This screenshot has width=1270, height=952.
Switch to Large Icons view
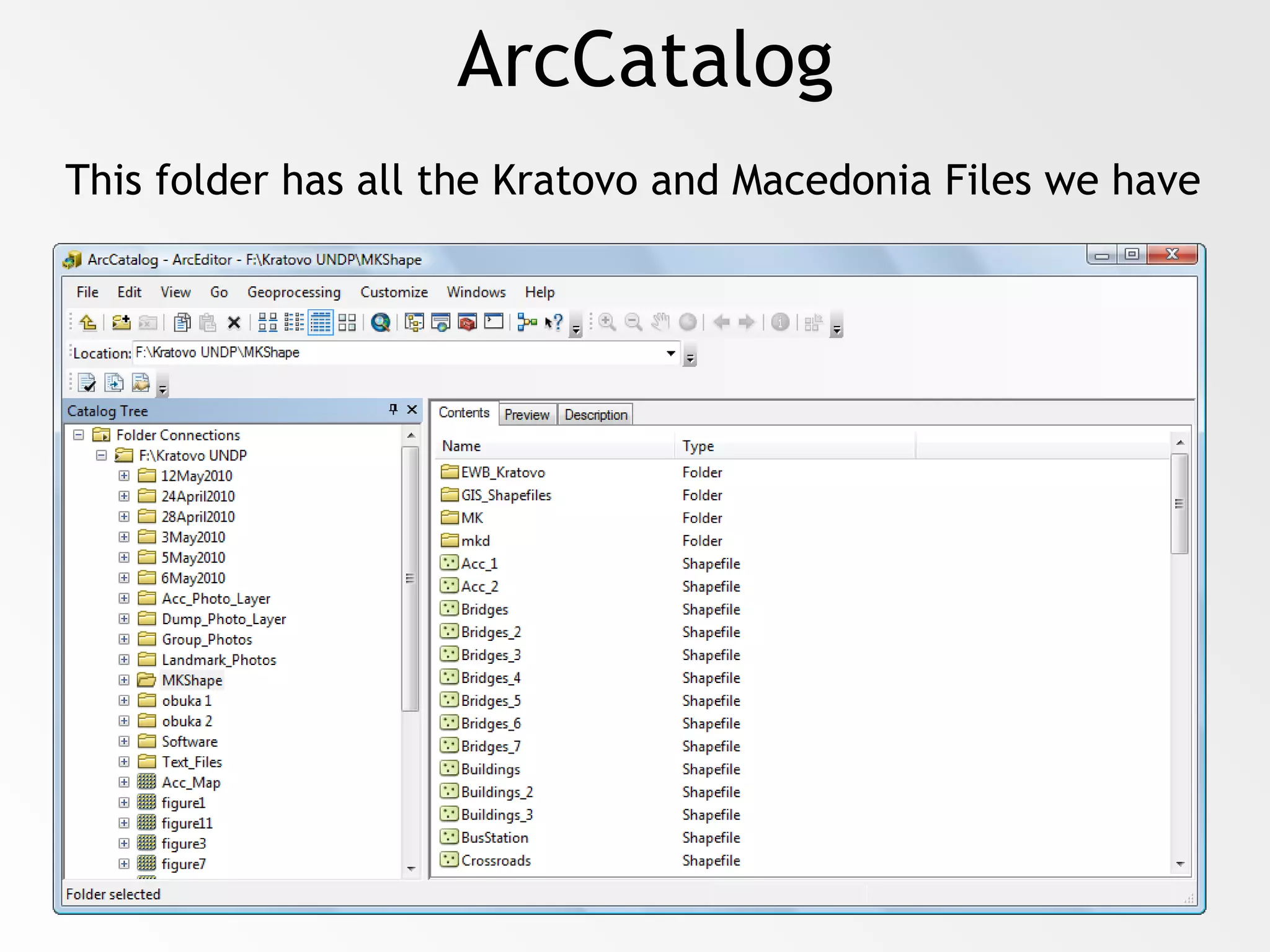(x=267, y=322)
